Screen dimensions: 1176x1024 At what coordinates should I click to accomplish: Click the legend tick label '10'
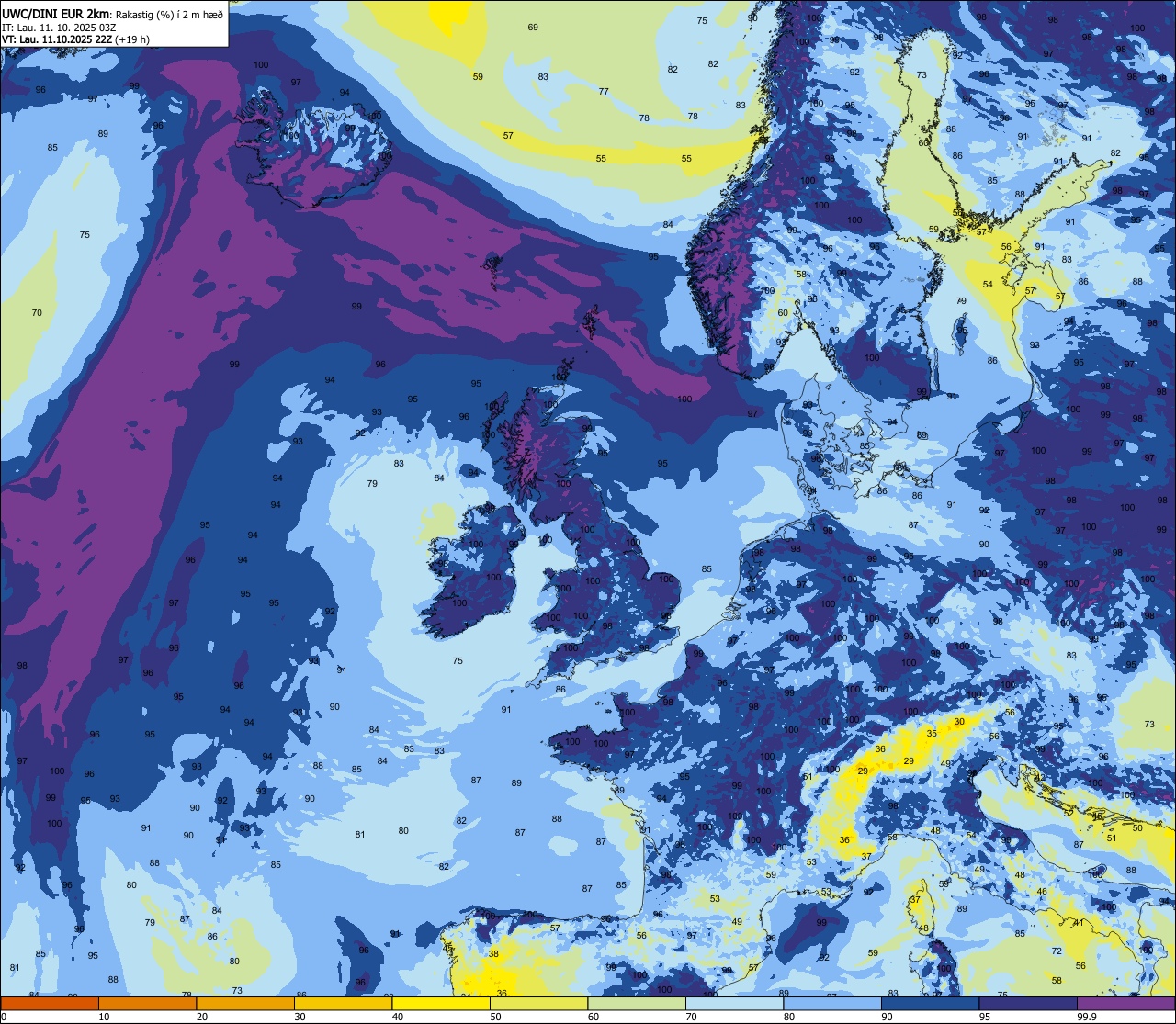pos(104,1017)
